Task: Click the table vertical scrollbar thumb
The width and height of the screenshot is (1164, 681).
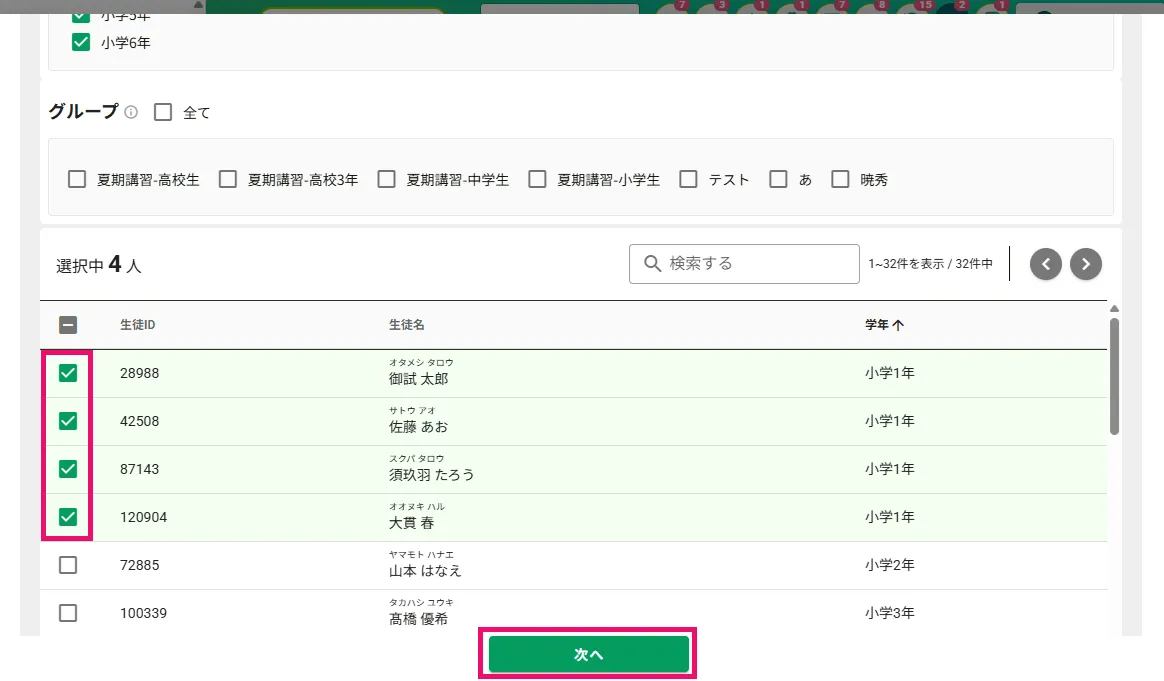Action: click(x=1114, y=376)
